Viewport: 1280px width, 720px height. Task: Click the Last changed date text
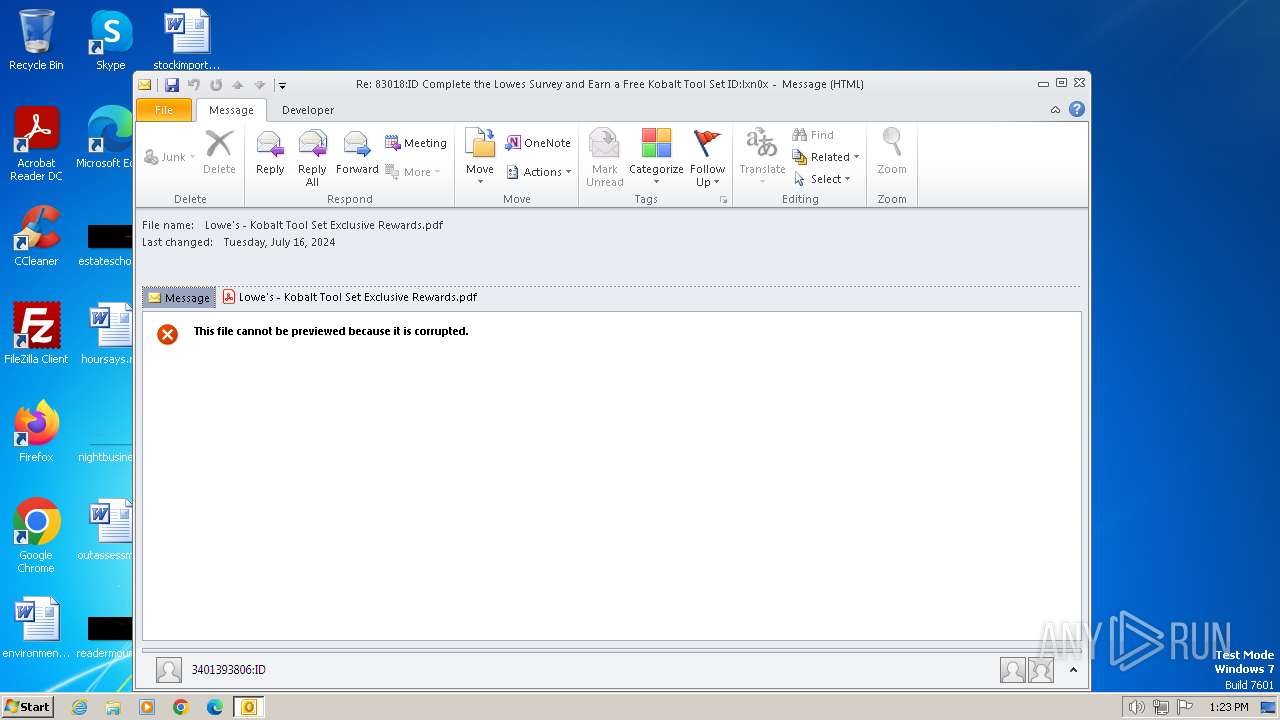(279, 243)
